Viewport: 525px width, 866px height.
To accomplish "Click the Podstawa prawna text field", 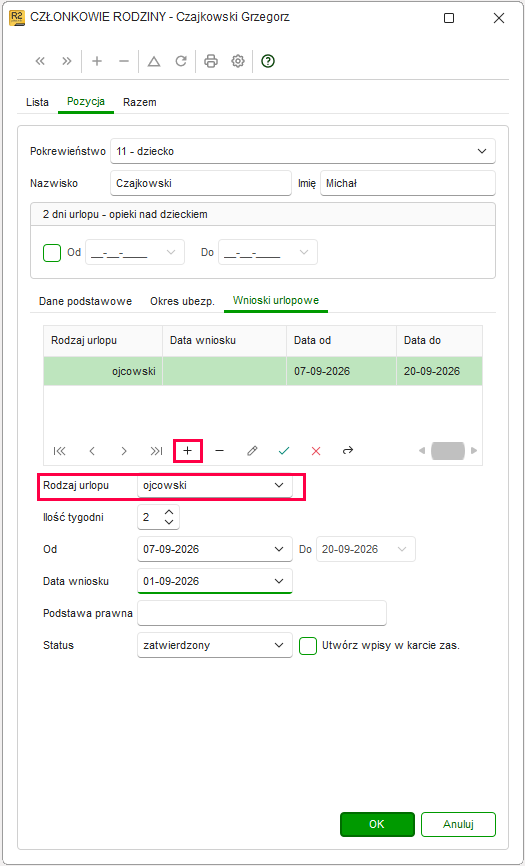I will 262,614.
